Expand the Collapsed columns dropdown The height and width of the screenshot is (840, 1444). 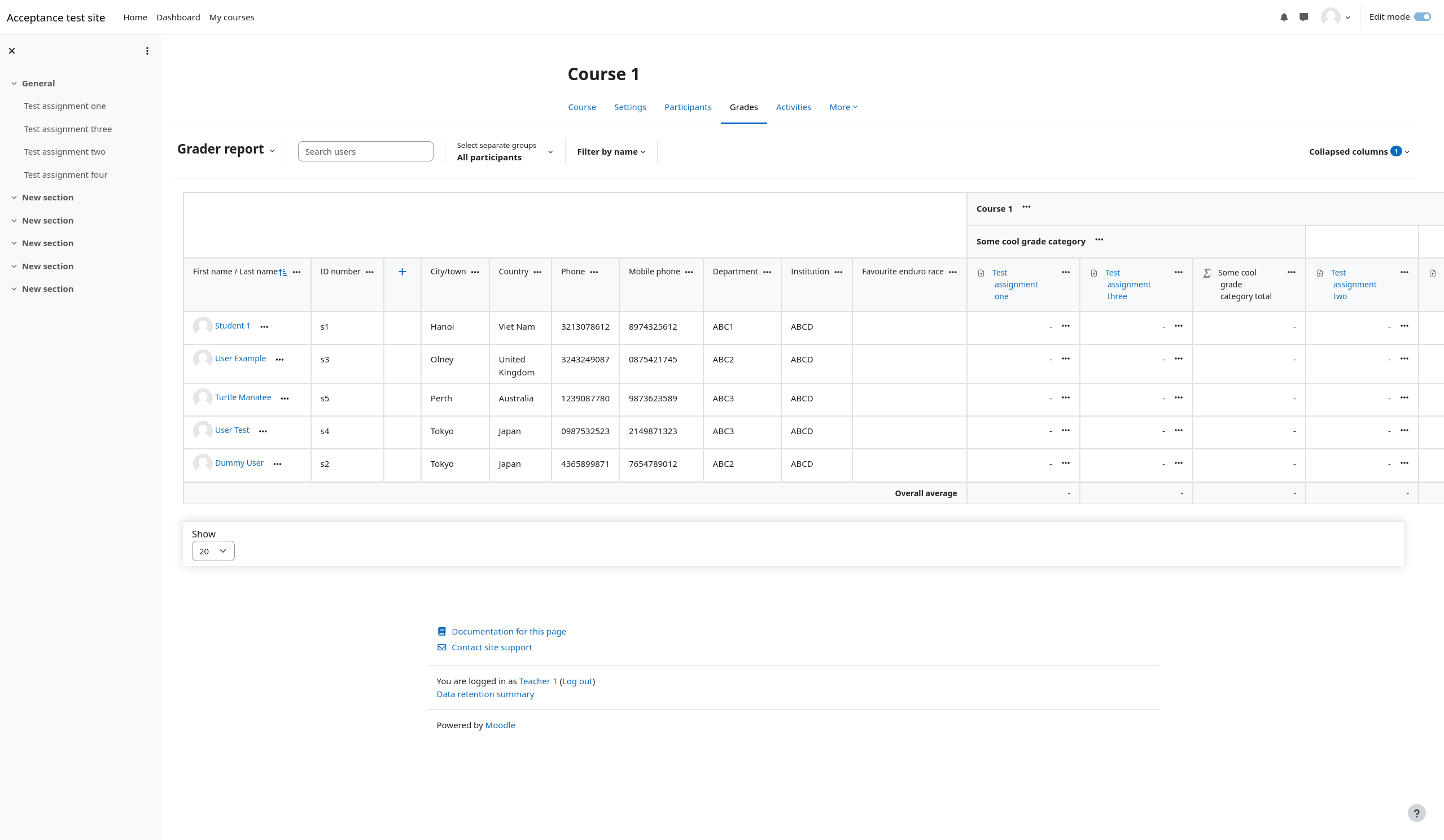click(1359, 152)
